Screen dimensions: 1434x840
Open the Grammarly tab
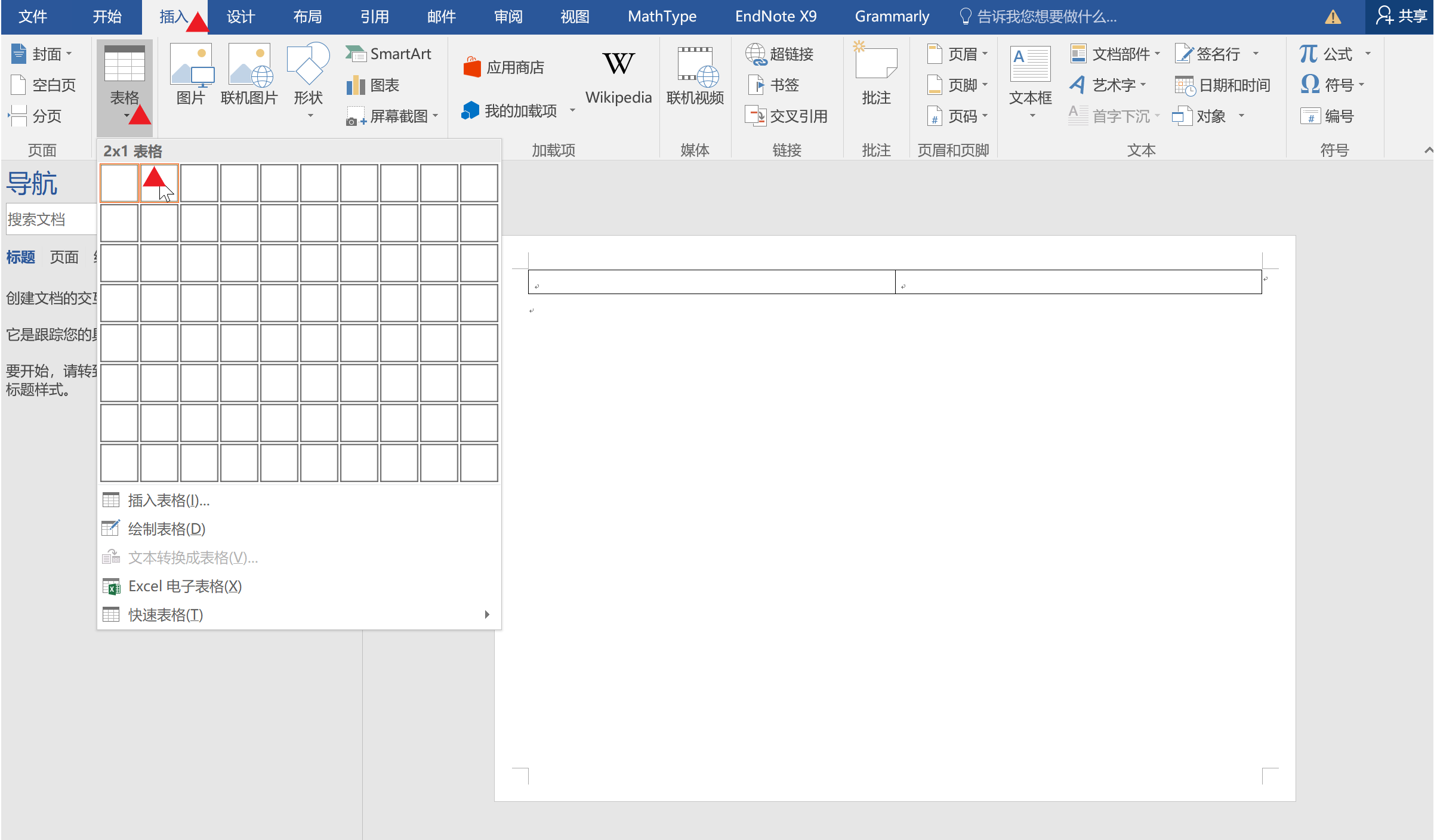[892, 17]
